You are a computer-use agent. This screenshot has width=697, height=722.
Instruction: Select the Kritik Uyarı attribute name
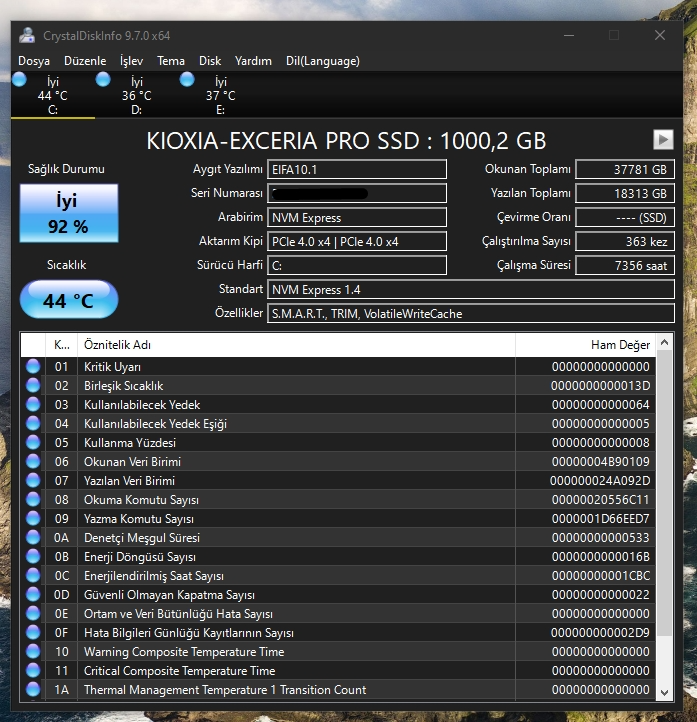(x=112, y=367)
